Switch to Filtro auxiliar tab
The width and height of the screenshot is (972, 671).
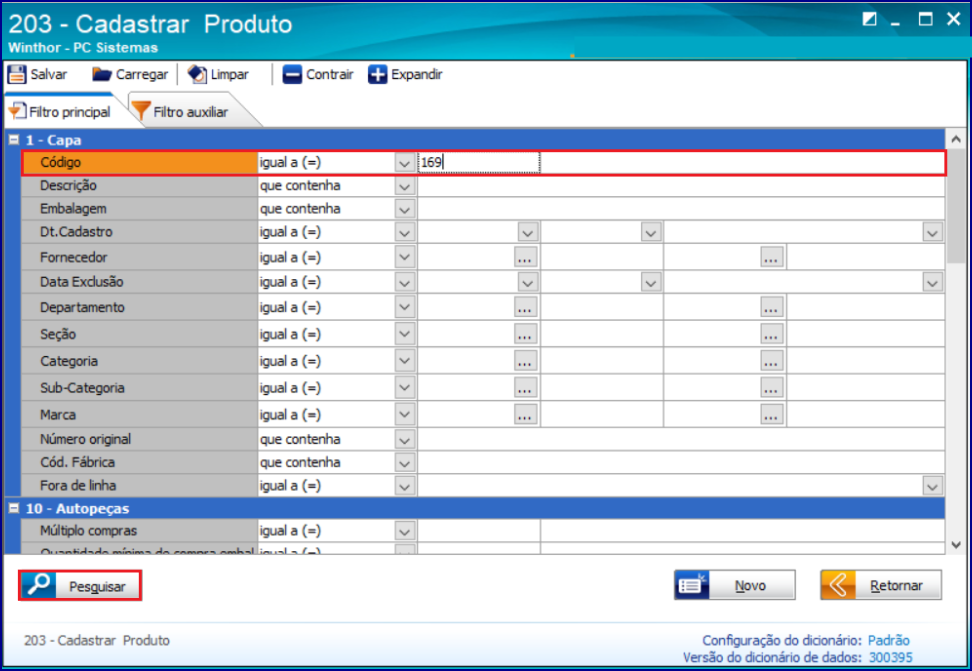(190, 112)
